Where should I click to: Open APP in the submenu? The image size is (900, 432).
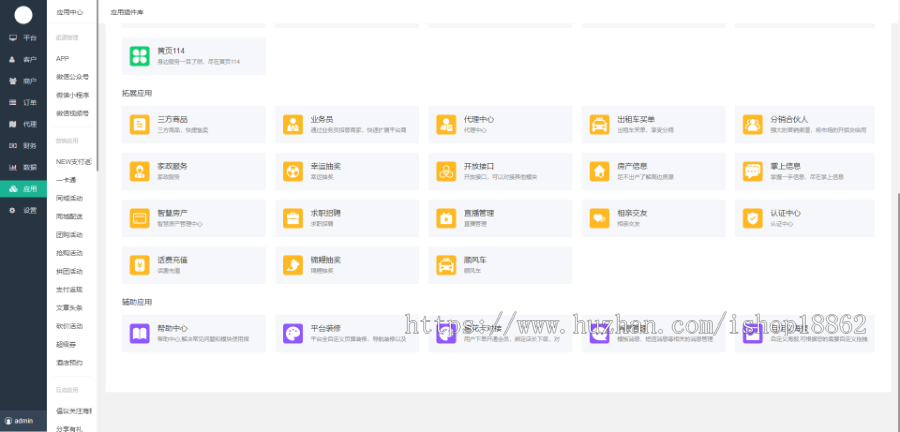(x=63, y=59)
